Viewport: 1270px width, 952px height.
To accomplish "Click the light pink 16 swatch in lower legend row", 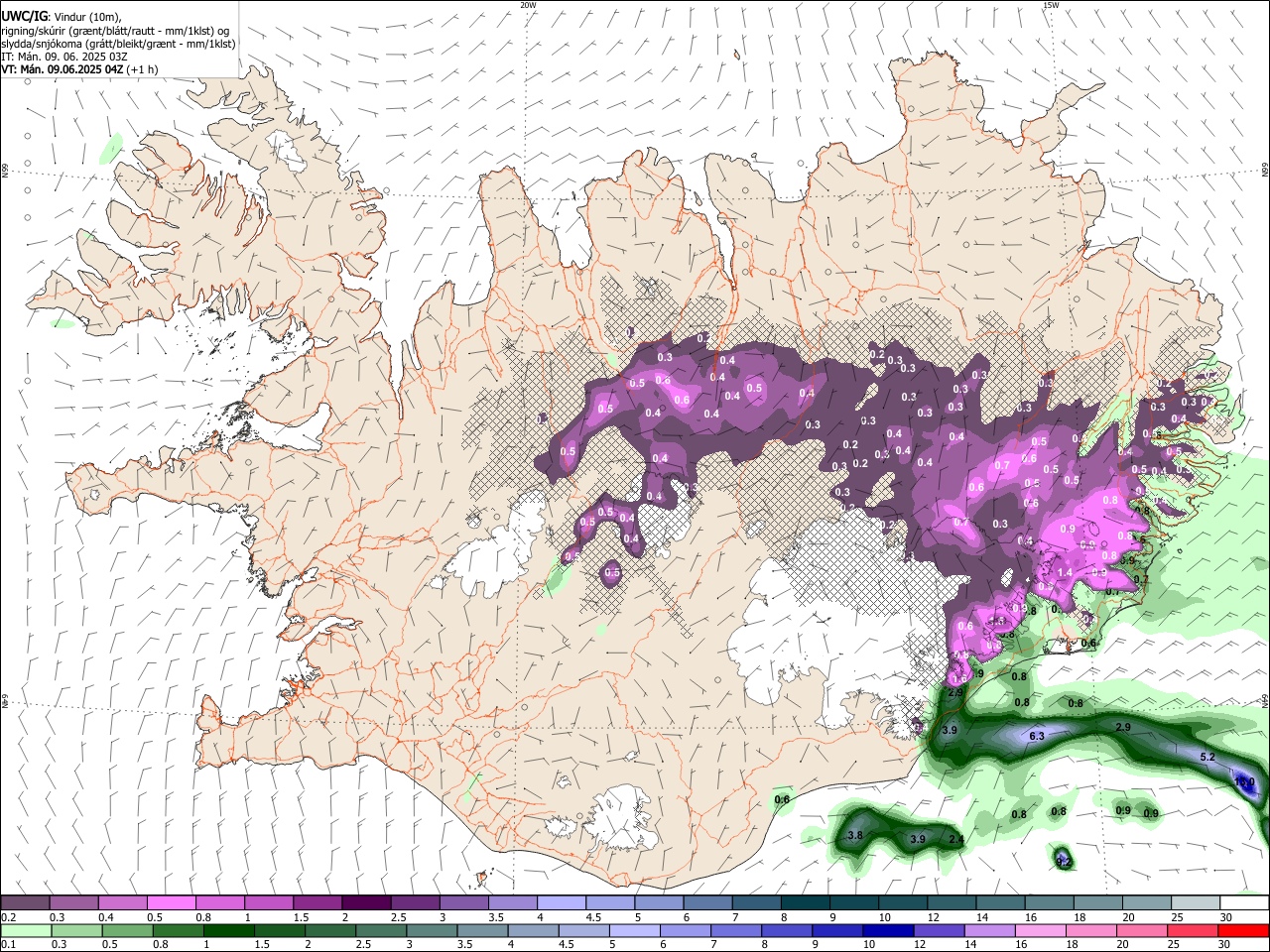I will [1039, 930].
